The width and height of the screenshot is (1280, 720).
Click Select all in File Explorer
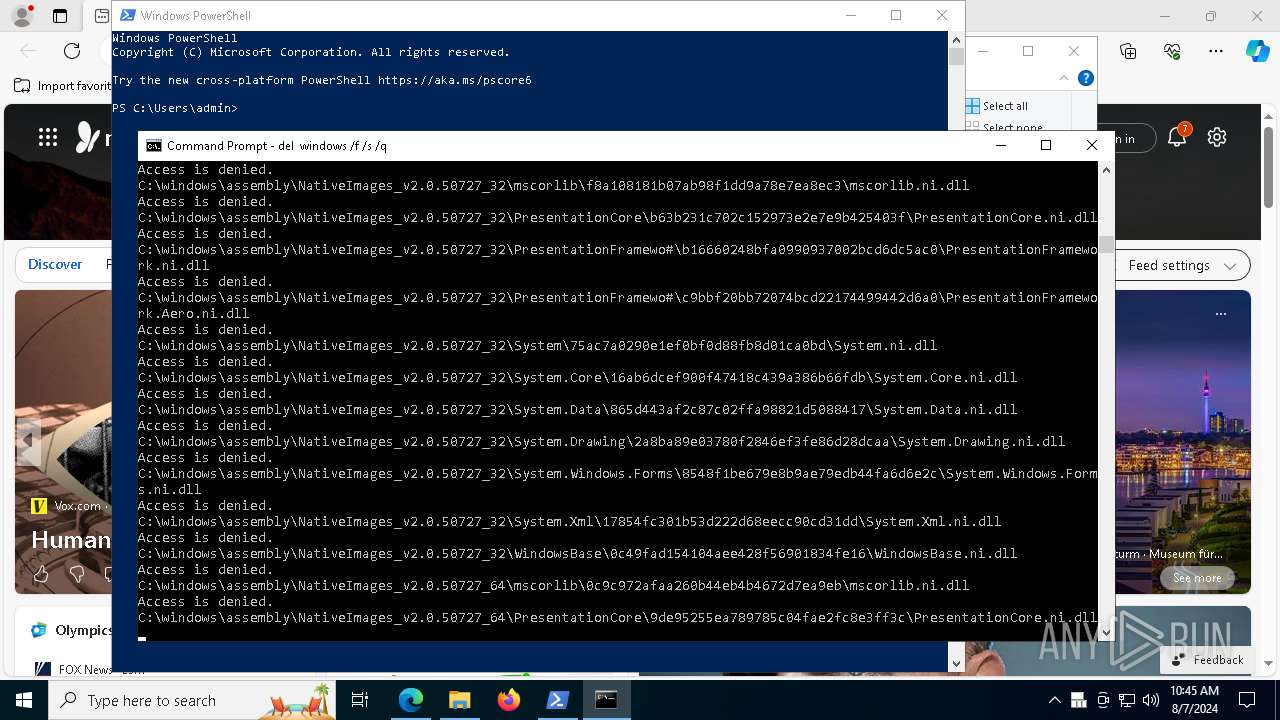(997, 106)
